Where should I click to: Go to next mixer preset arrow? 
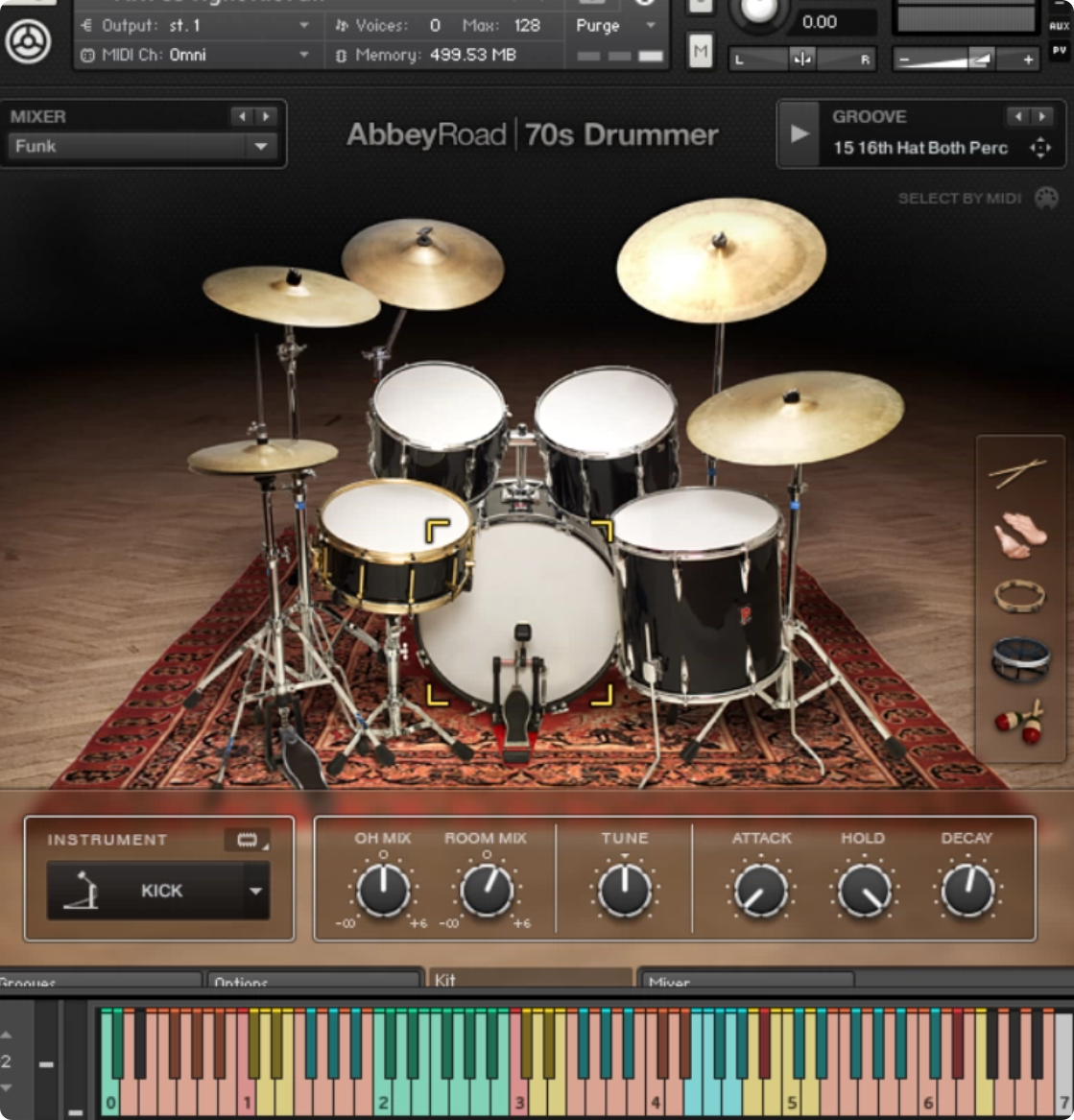pos(266,116)
